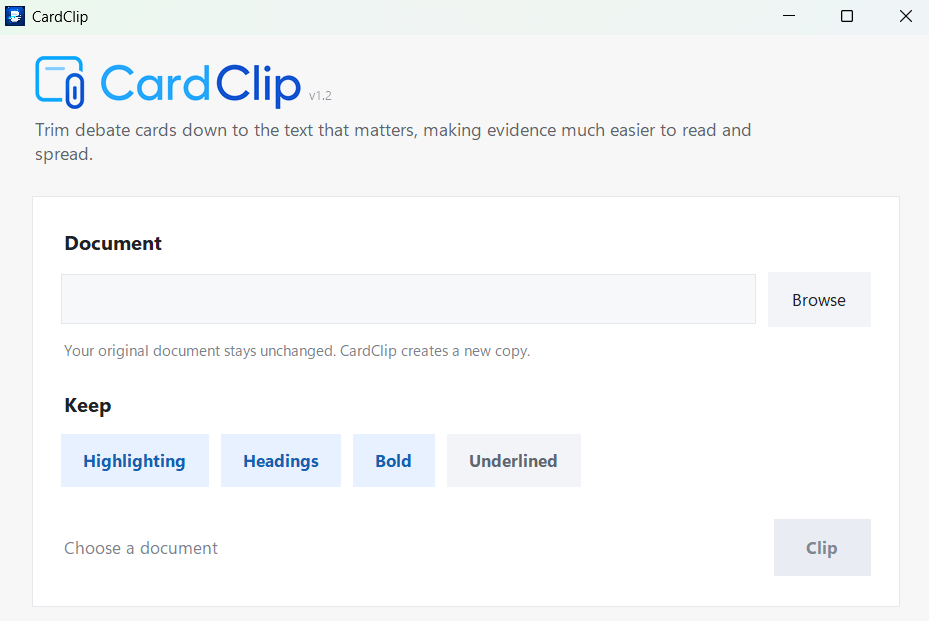The image size is (929, 621).
Task: Minimize the CardClip window
Action: point(789,16)
